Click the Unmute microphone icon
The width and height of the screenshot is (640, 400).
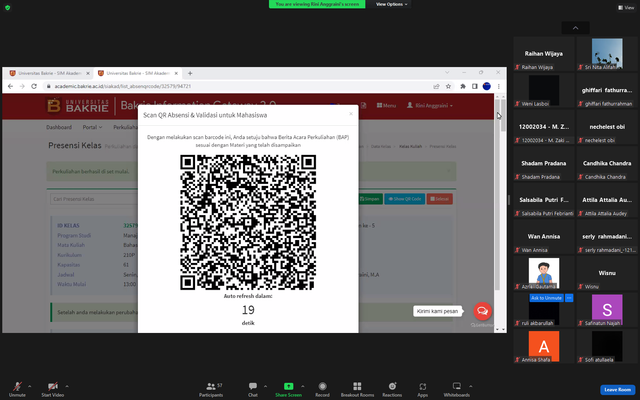17,386
